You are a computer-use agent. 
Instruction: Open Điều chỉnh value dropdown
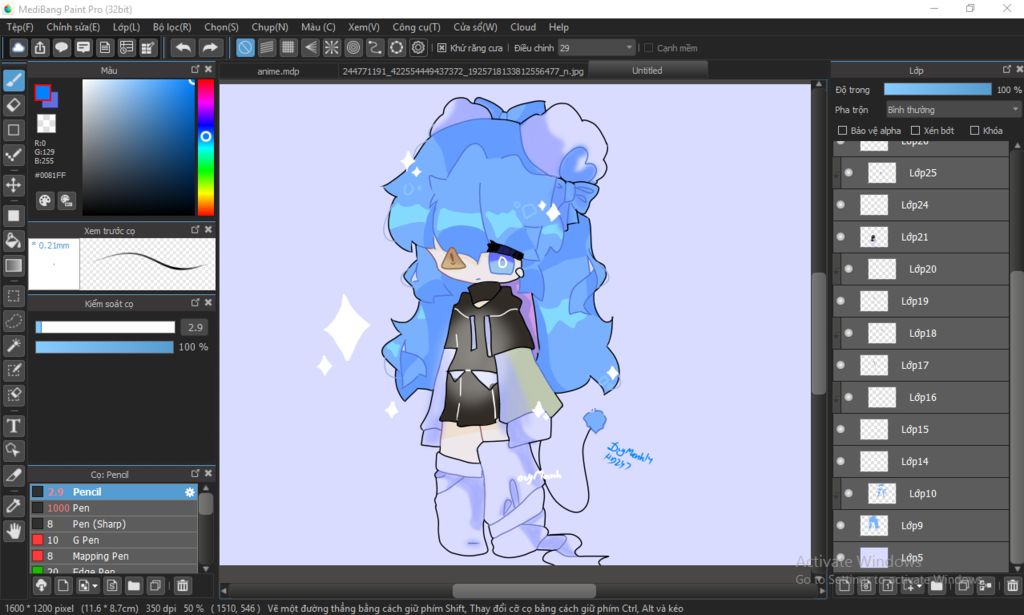point(596,48)
